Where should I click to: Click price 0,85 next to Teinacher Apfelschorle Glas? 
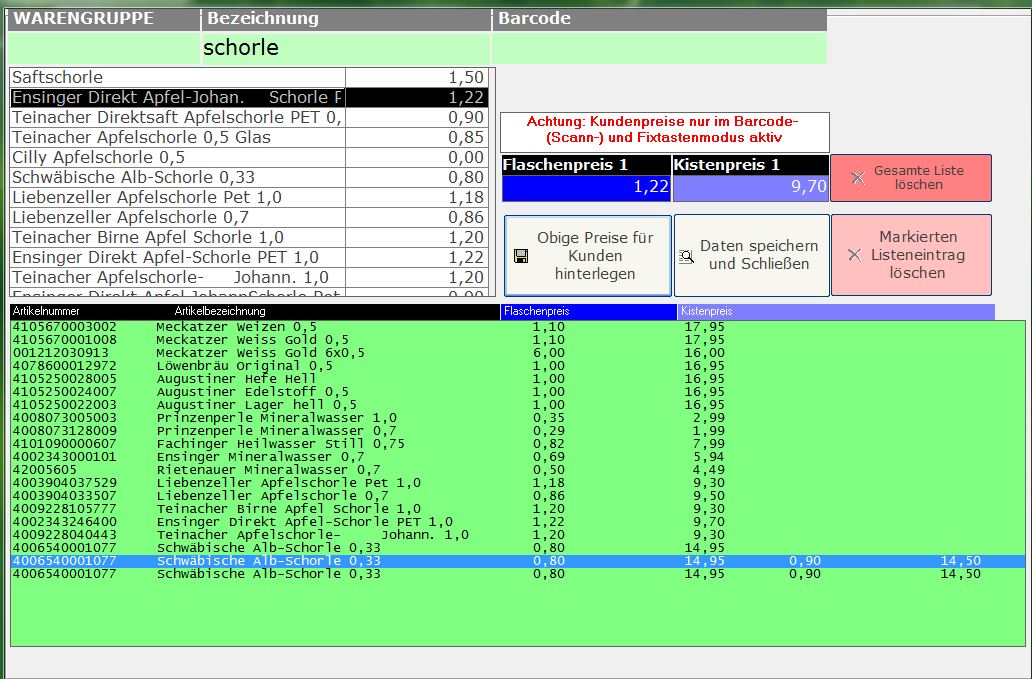466,138
